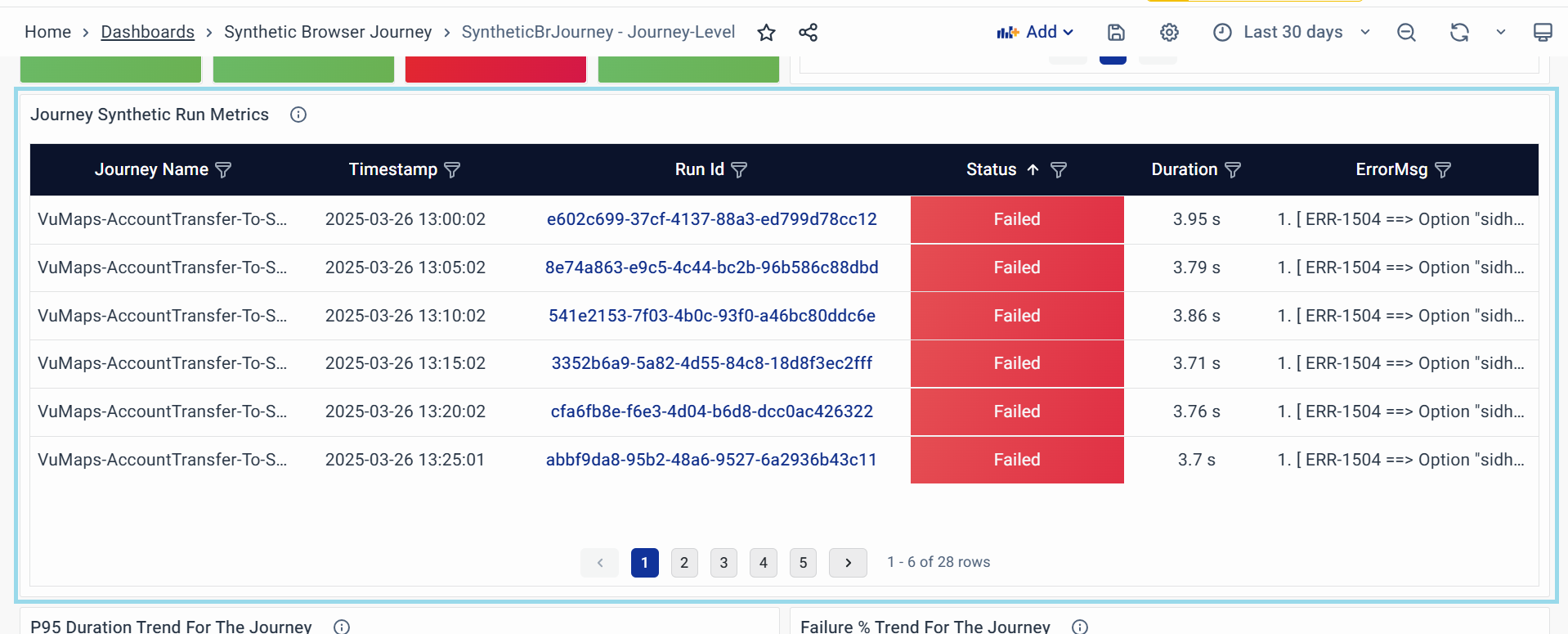Open run e602c699-37cf-4137-88a3-ed799d78cc12
Viewport: 1568px width, 634px height.
click(x=711, y=219)
